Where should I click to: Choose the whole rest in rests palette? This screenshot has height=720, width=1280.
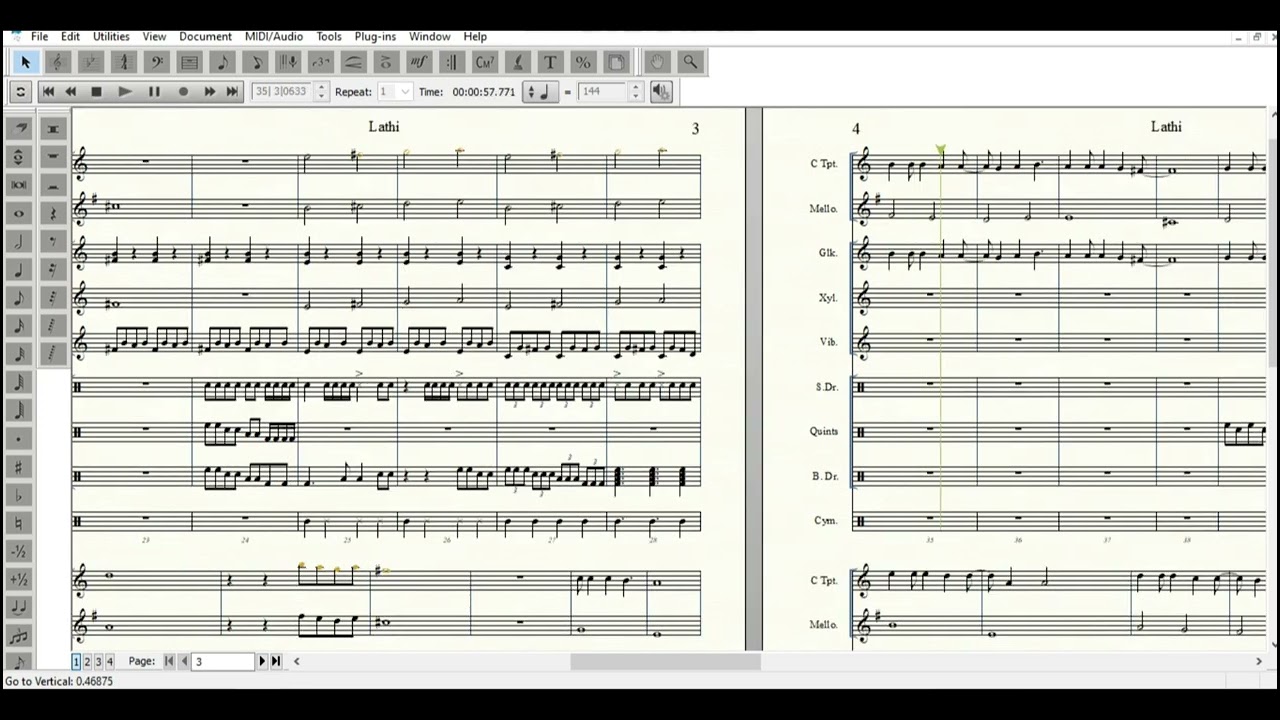click(54, 157)
